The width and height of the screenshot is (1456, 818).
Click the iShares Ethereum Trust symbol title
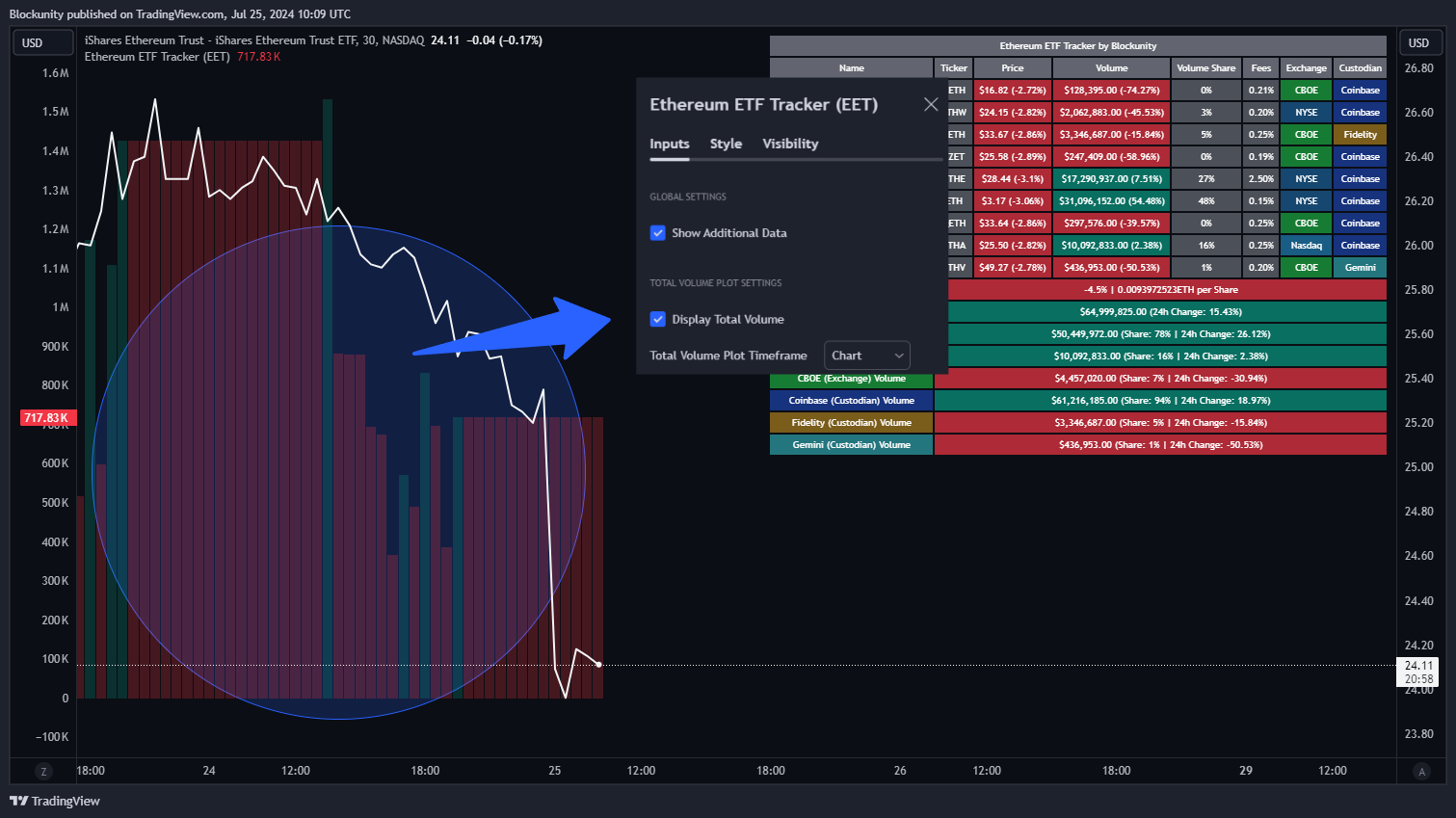click(254, 40)
